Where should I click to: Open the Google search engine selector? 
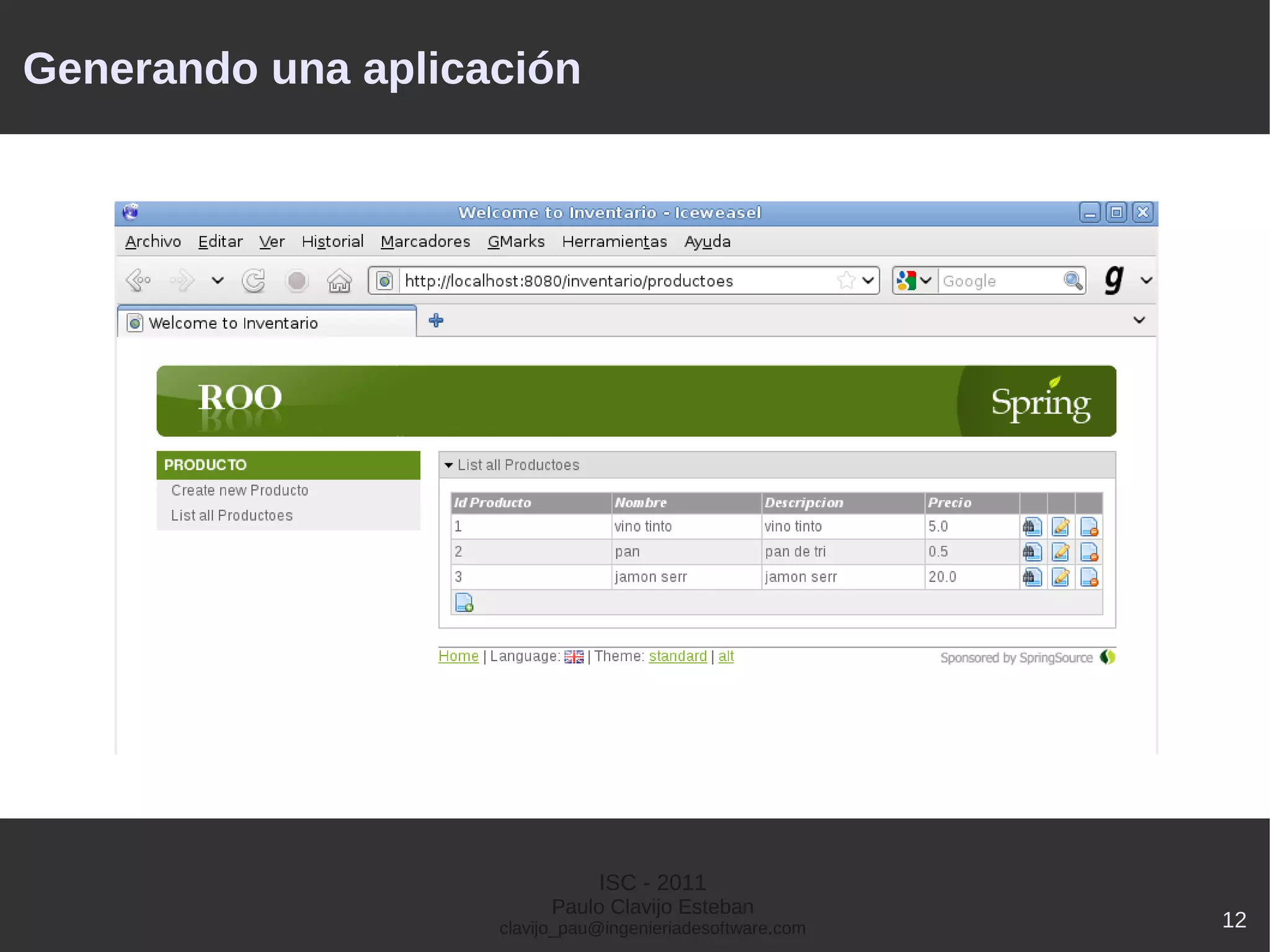[x=915, y=281]
